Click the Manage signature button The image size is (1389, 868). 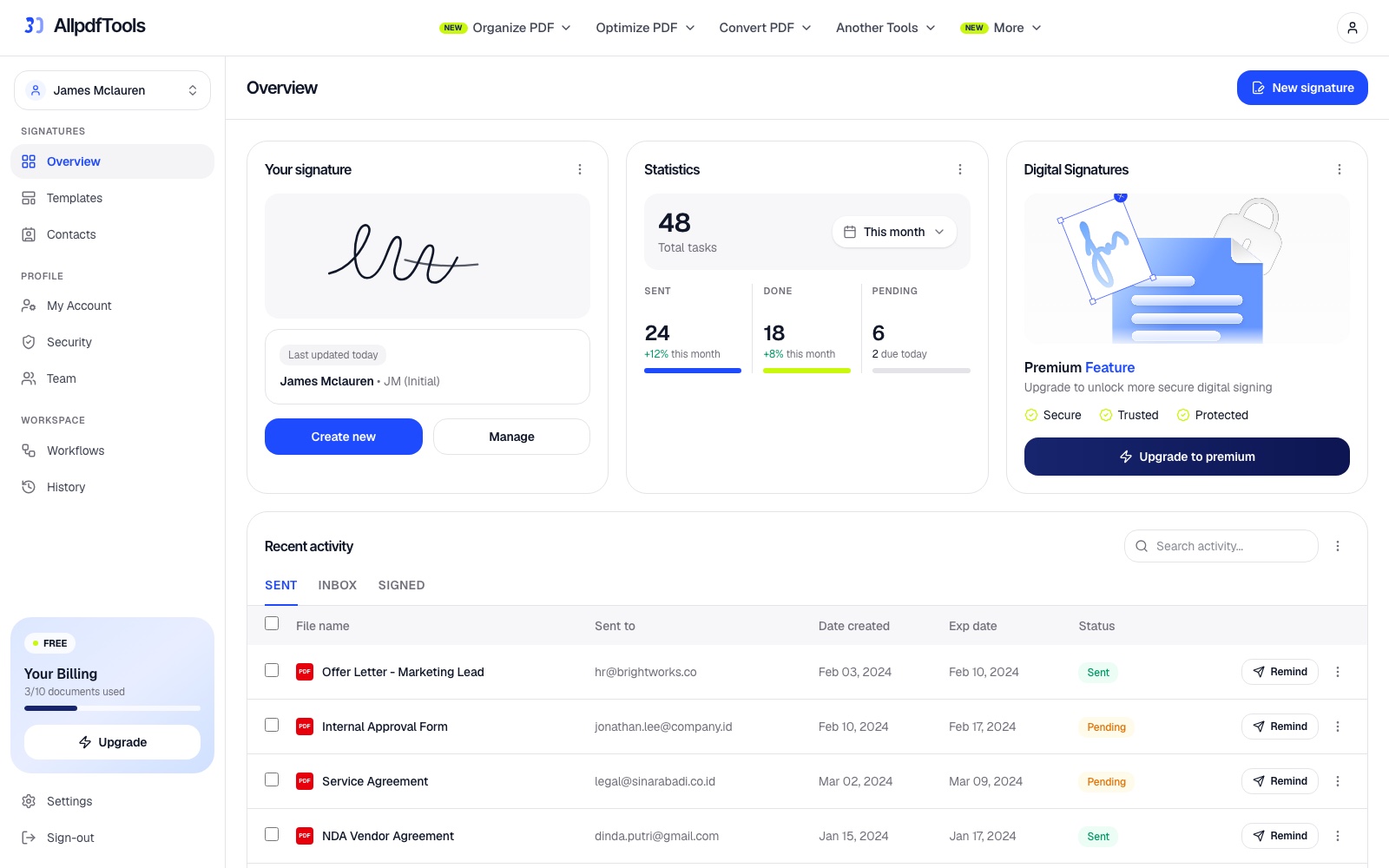coord(511,437)
